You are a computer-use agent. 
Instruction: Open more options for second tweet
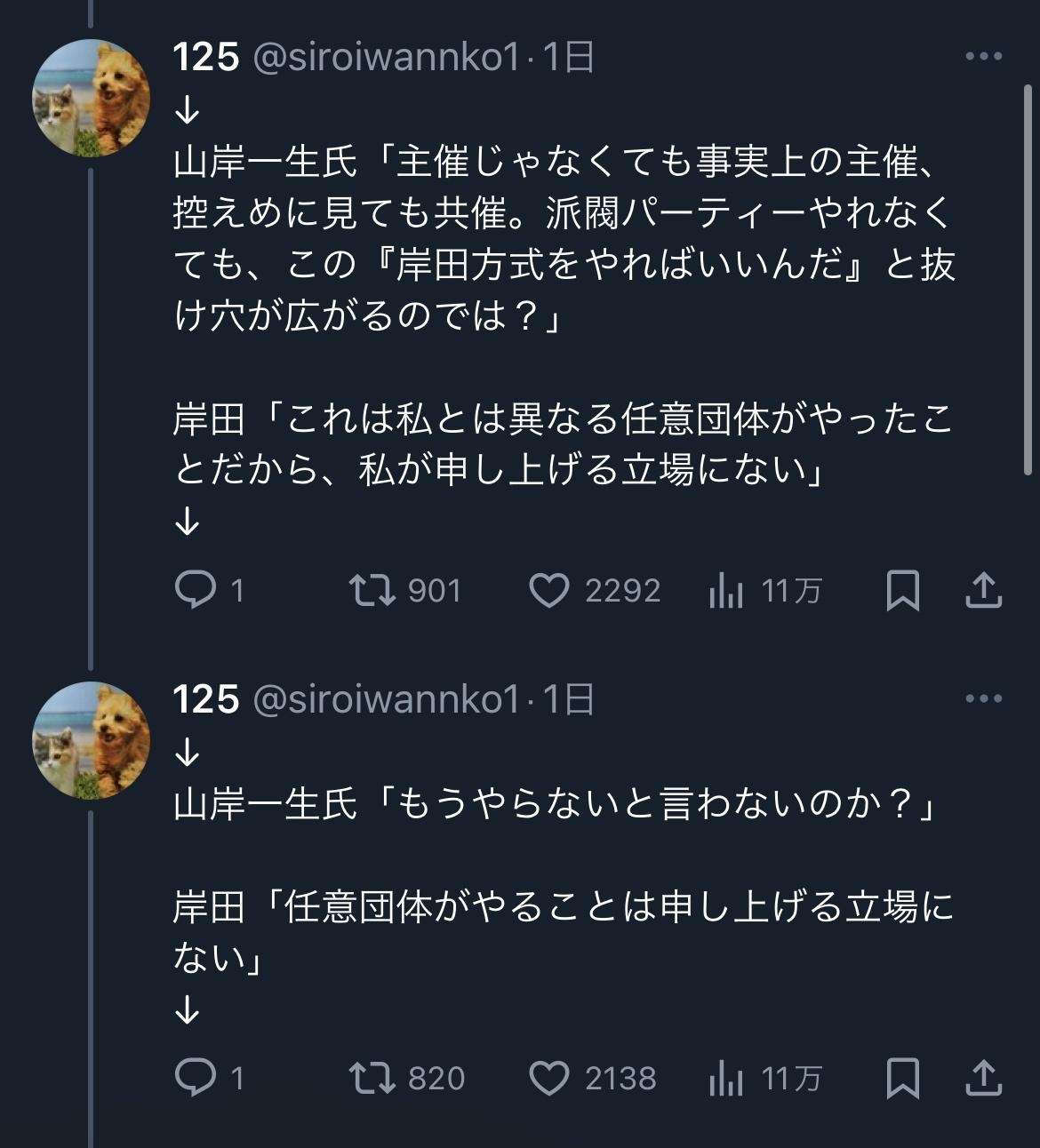[983, 699]
